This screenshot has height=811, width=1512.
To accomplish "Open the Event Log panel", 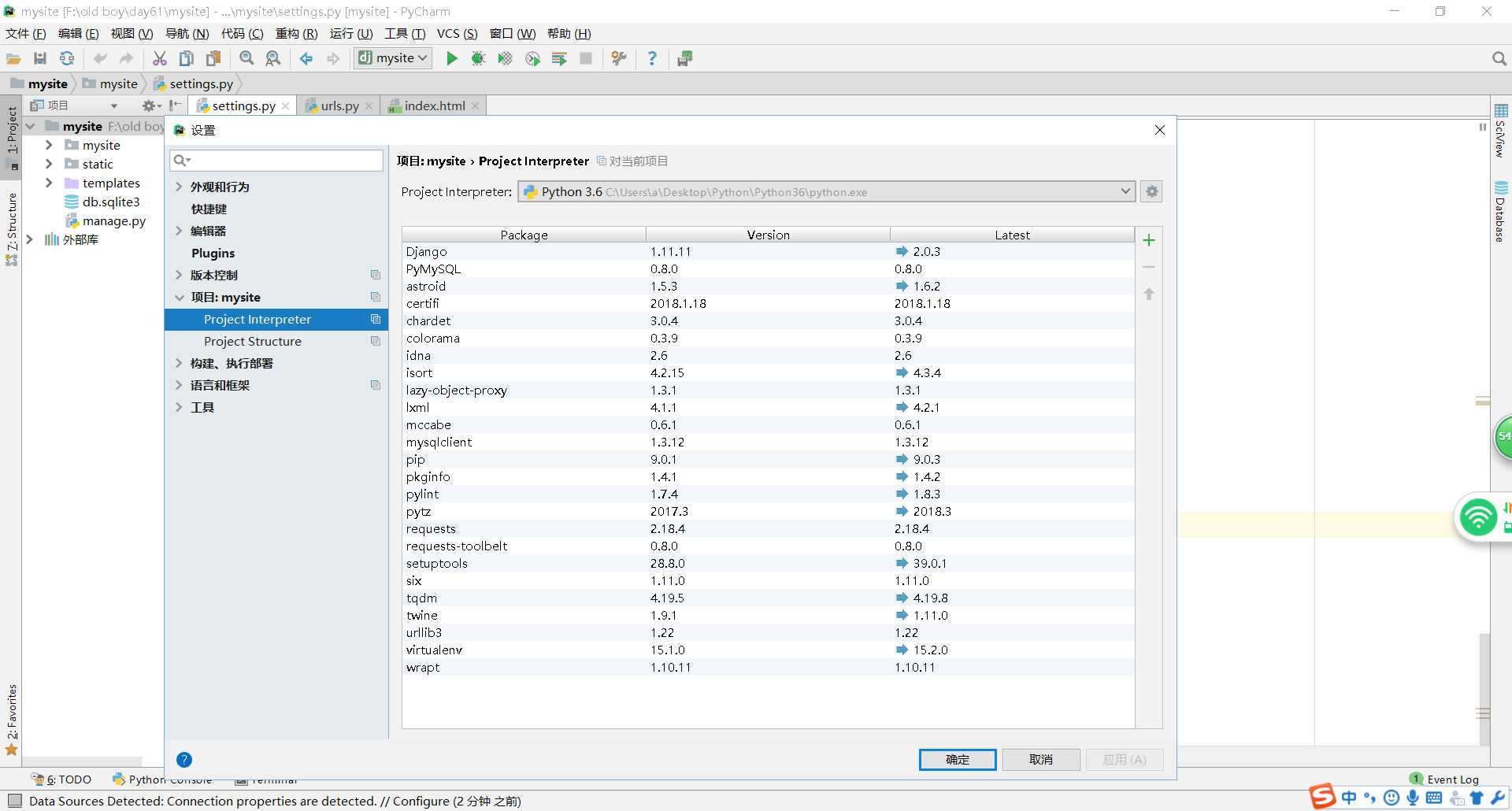I will (x=1444, y=780).
